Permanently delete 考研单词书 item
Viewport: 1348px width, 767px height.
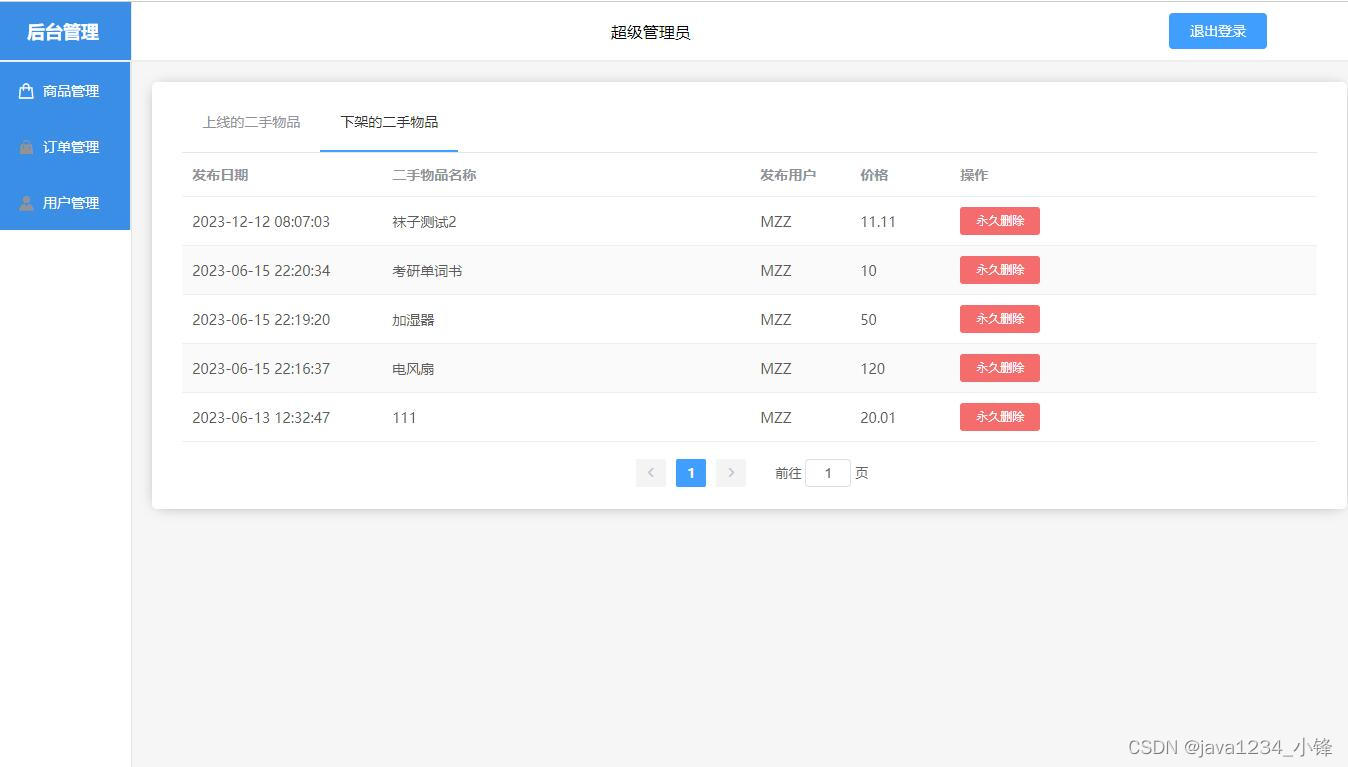coord(1000,270)
